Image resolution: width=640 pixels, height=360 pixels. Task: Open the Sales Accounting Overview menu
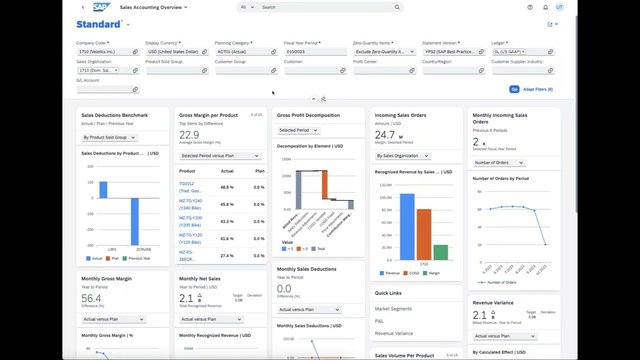(153, 7)
